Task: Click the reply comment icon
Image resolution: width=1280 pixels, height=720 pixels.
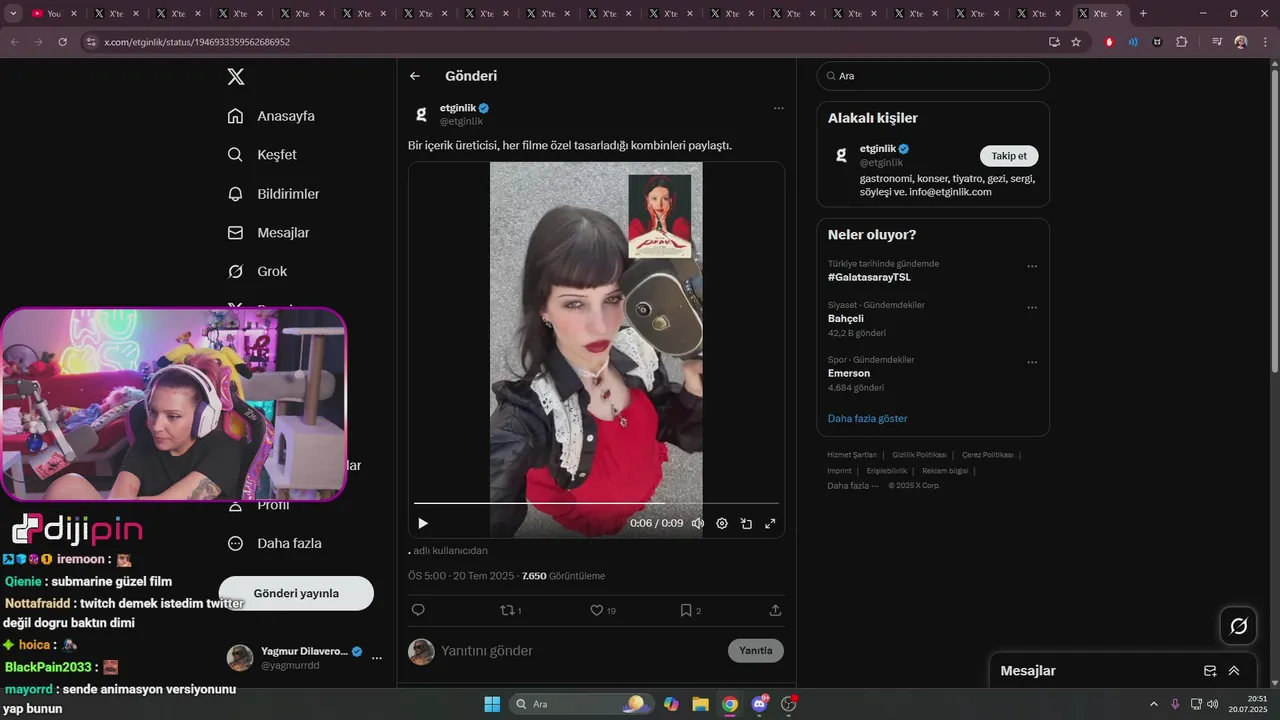Action: pos(418,610)
